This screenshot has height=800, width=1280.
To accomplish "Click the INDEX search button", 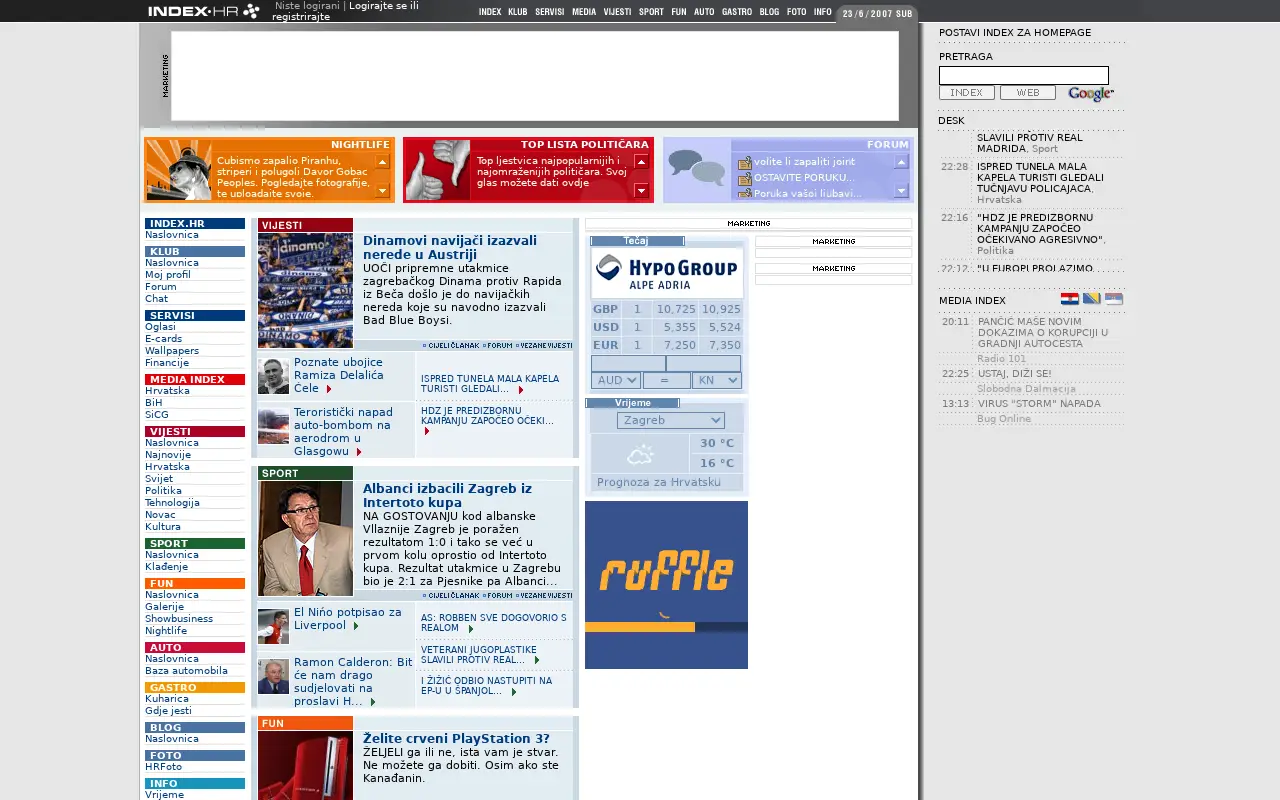I will pos(967,93).
